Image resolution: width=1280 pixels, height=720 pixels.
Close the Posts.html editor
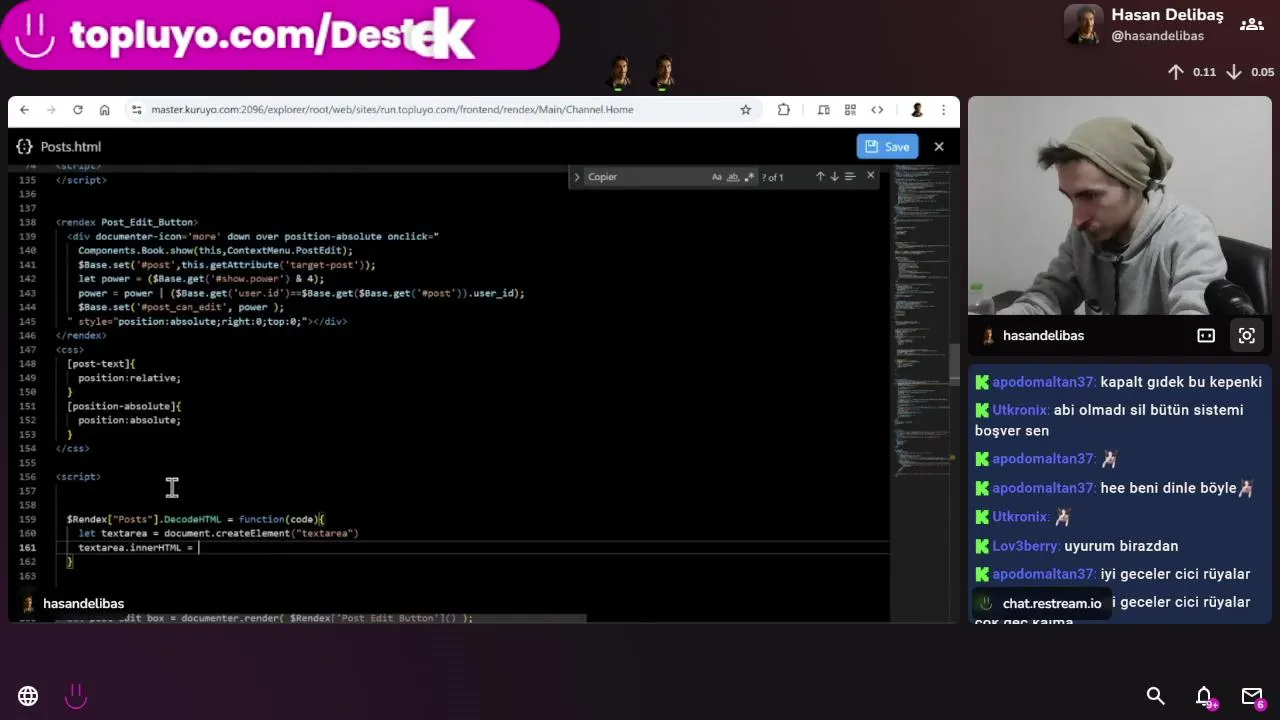[x=939, y=147]
